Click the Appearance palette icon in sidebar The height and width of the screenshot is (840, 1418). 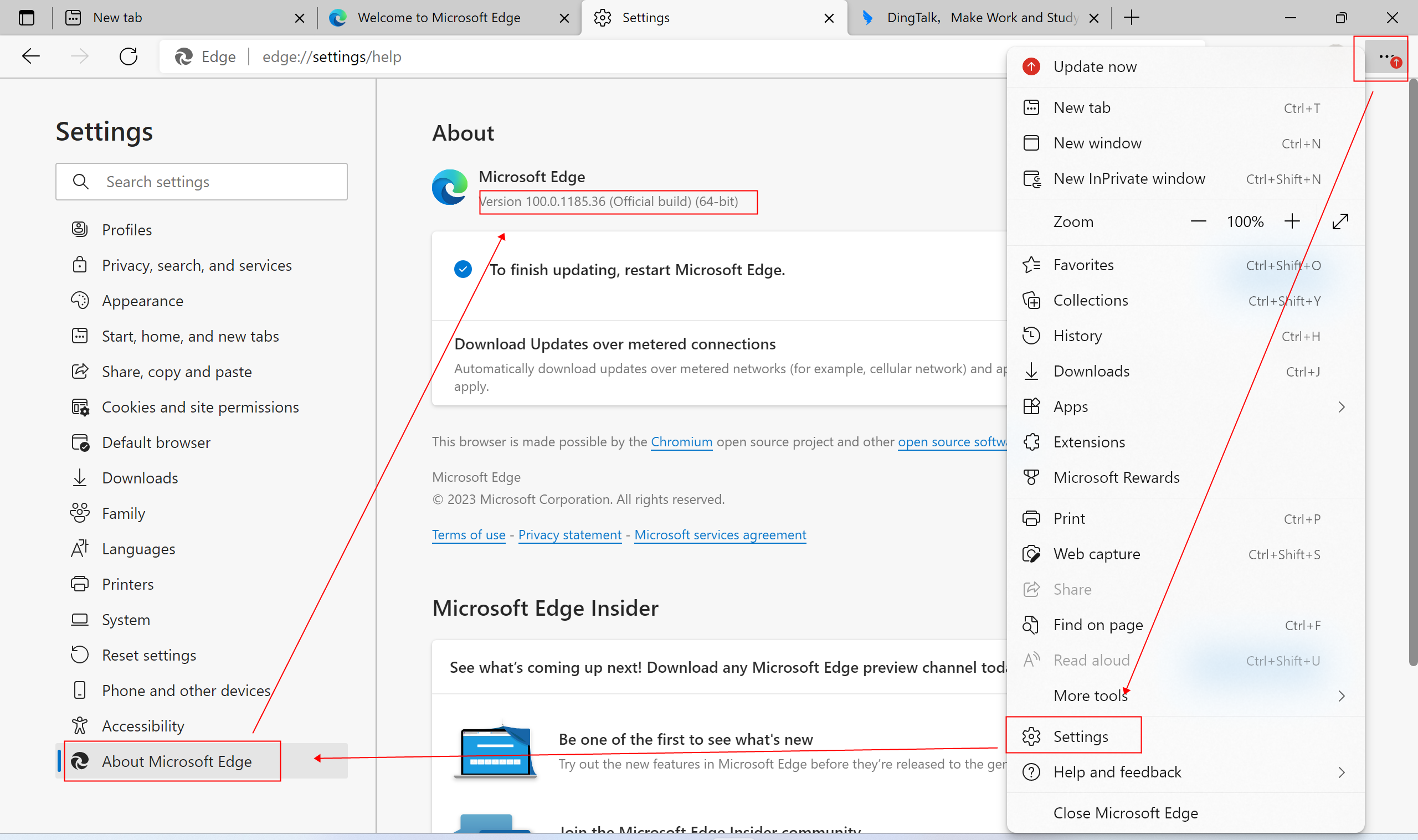80,301
